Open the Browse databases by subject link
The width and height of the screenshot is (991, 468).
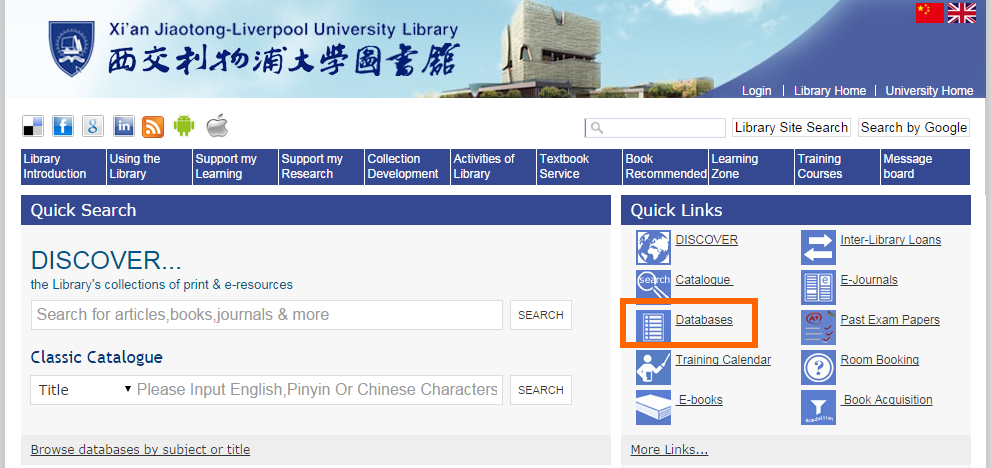point(140,450)
